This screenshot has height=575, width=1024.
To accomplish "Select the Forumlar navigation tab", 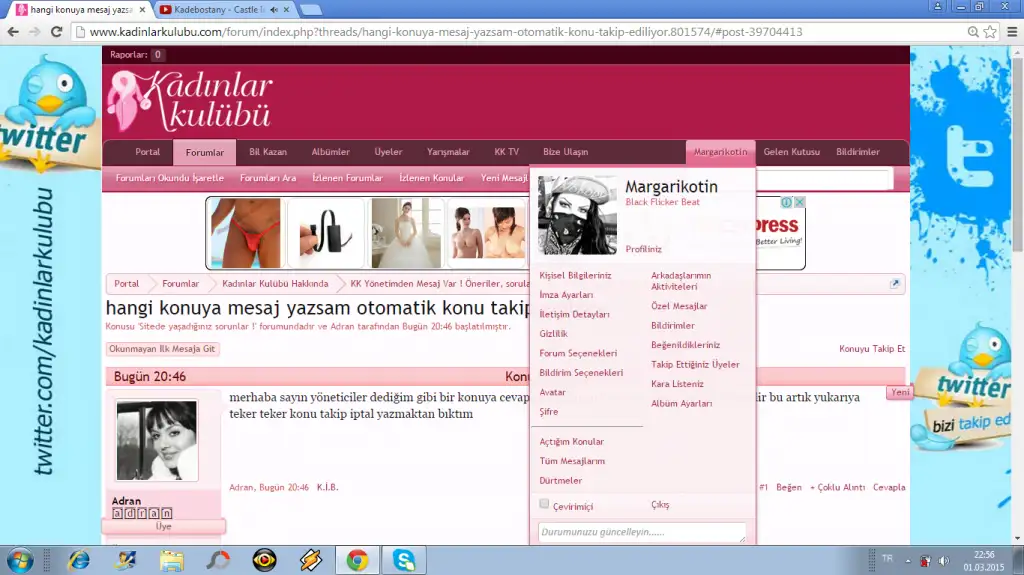I will coord(204,152).
